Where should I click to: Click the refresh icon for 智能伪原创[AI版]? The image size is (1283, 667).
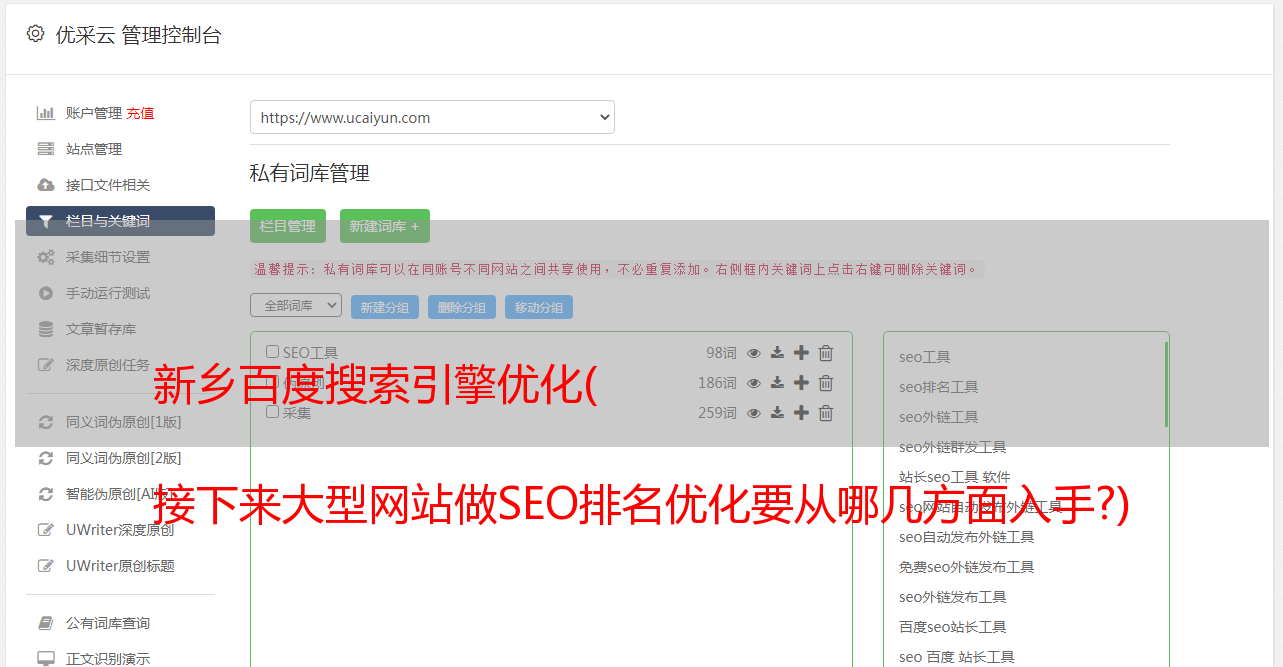45,494
